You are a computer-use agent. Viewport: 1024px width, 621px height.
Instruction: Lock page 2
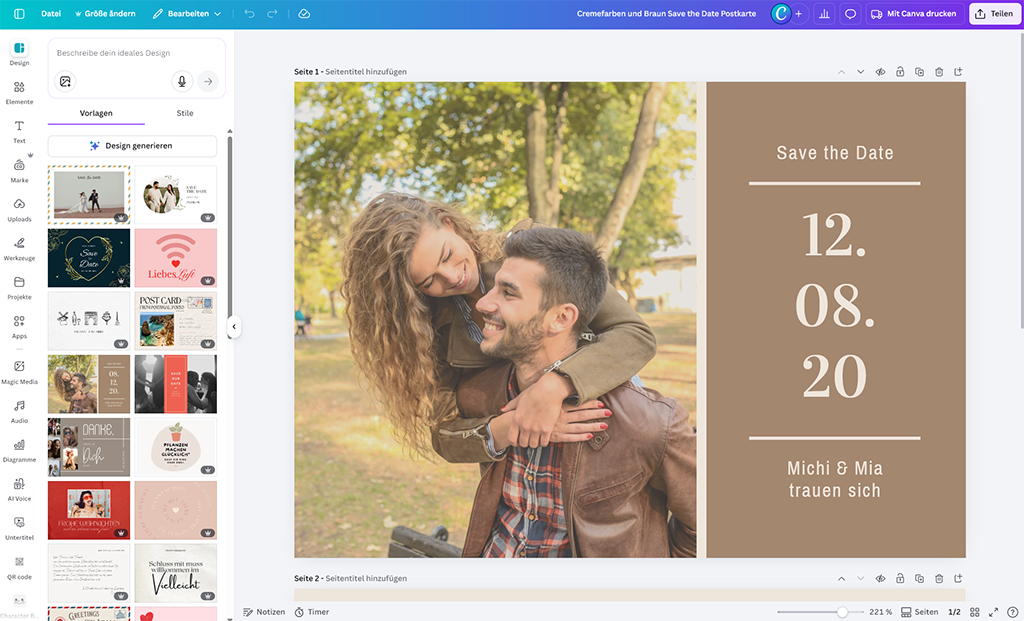pyautogui.click(x=900, y=579)
